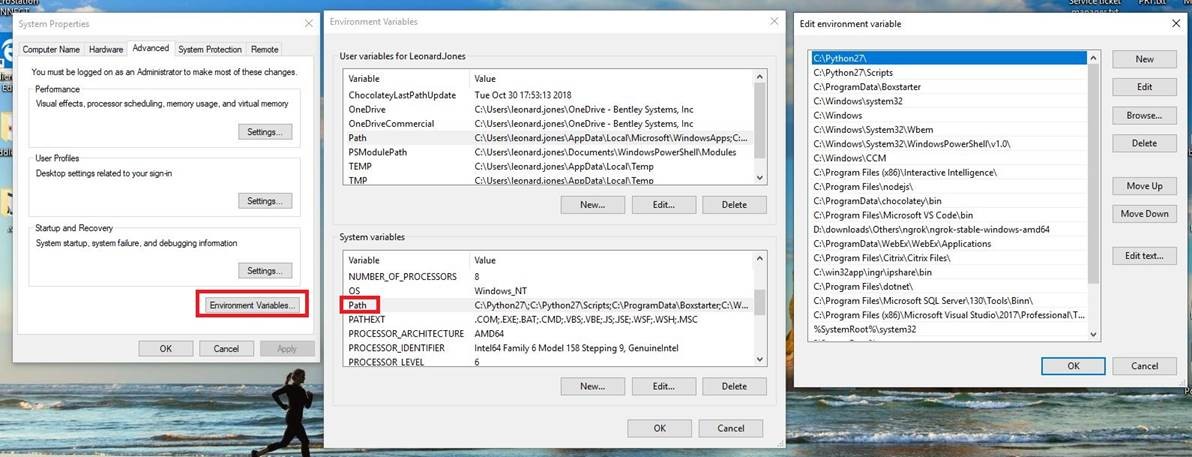Close the Edit environment variable dialog
Image resolution: width=1192 pixels, height=457 pixels.
pyautogui.click(x=1176, y=24)
